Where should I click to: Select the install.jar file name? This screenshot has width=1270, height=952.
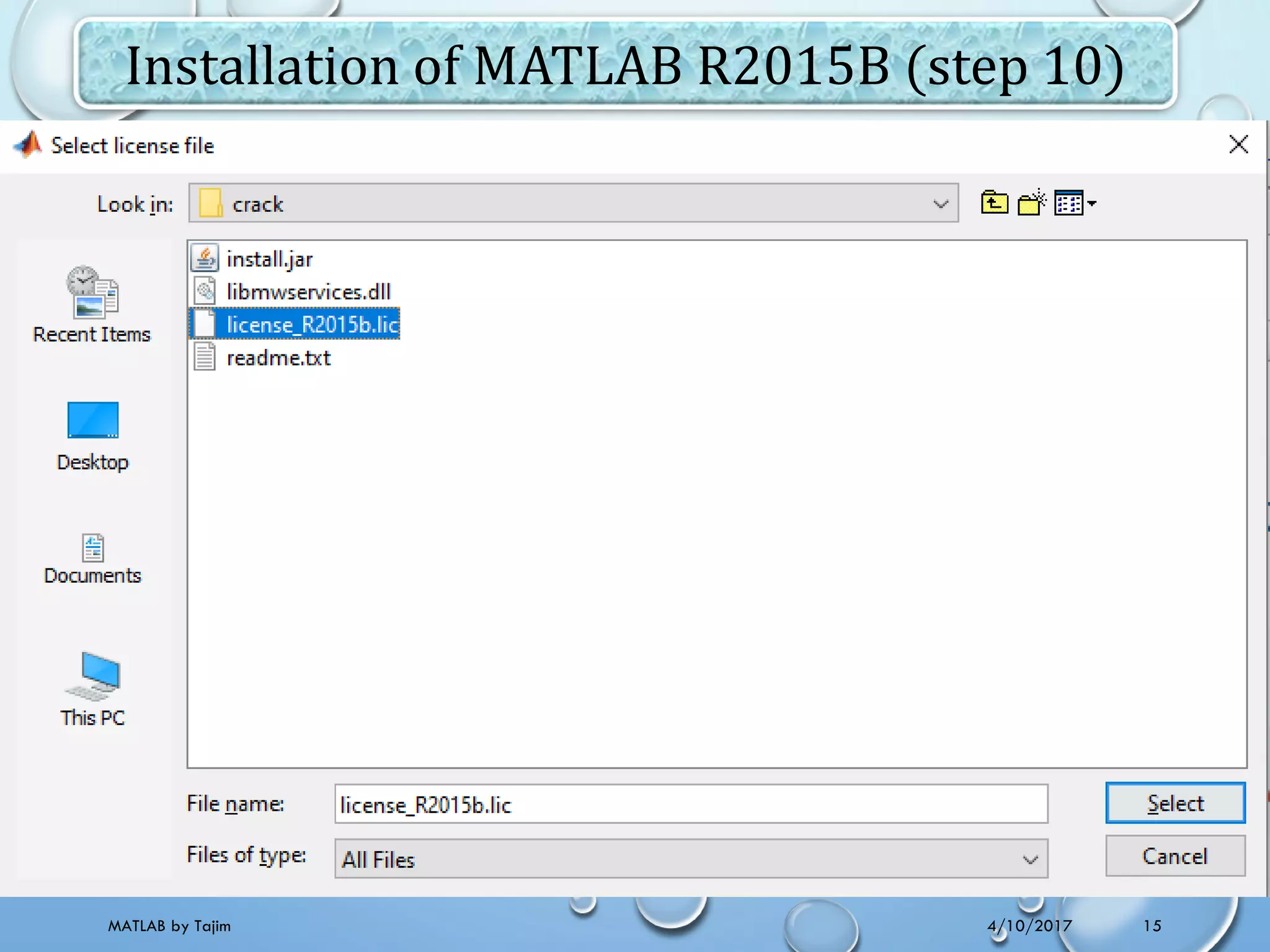pyautogui.click(x=269, y=259)
